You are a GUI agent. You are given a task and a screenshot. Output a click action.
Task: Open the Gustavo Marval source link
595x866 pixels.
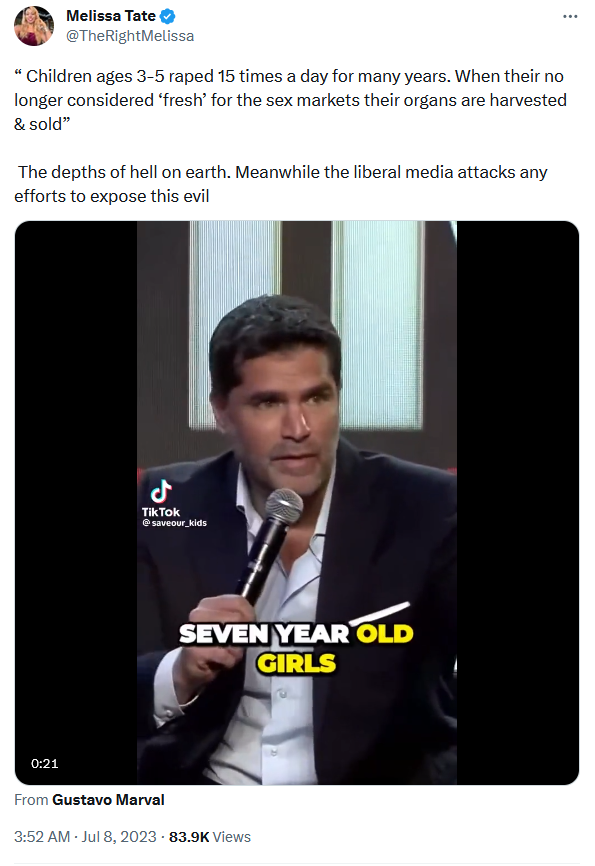pyautogui.click(x=108, y=800)
